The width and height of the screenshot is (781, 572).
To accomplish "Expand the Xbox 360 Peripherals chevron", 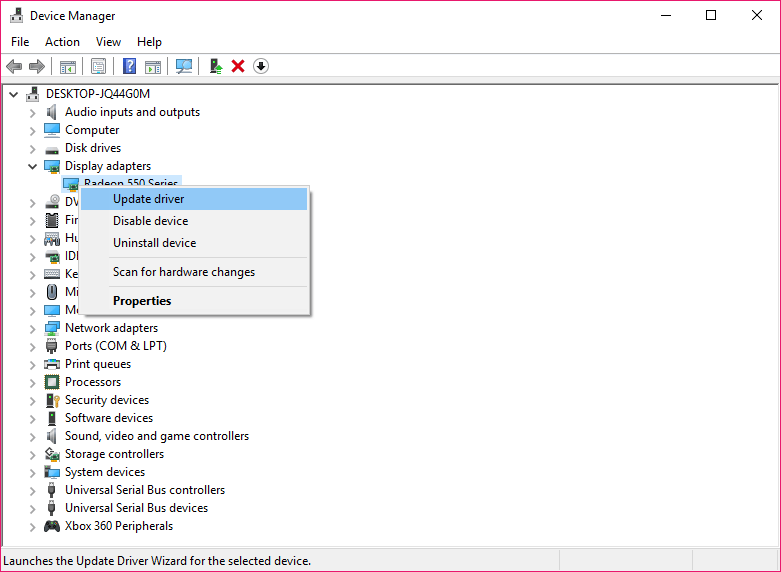I will click(32, 526).
